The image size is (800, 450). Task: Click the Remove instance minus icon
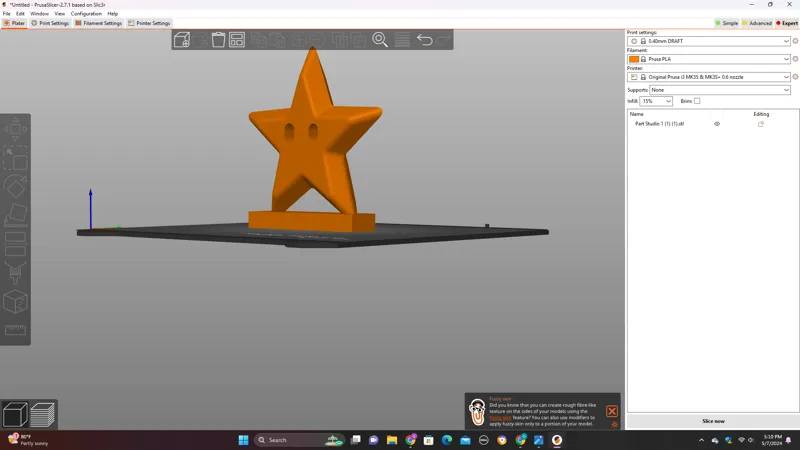point(317,40)
